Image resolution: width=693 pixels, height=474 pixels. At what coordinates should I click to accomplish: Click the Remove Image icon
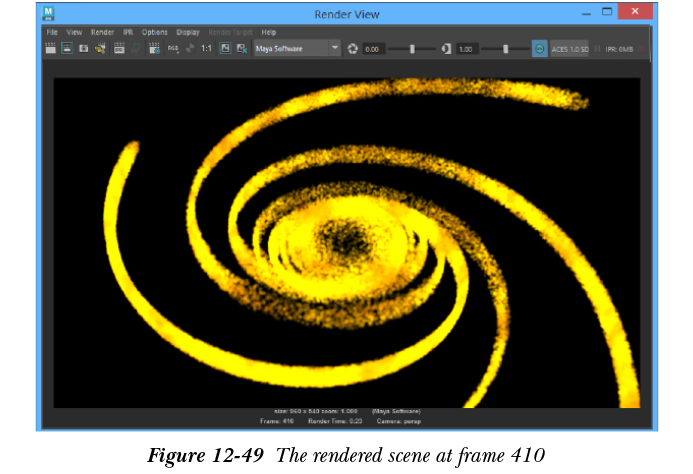pos(241,48)
